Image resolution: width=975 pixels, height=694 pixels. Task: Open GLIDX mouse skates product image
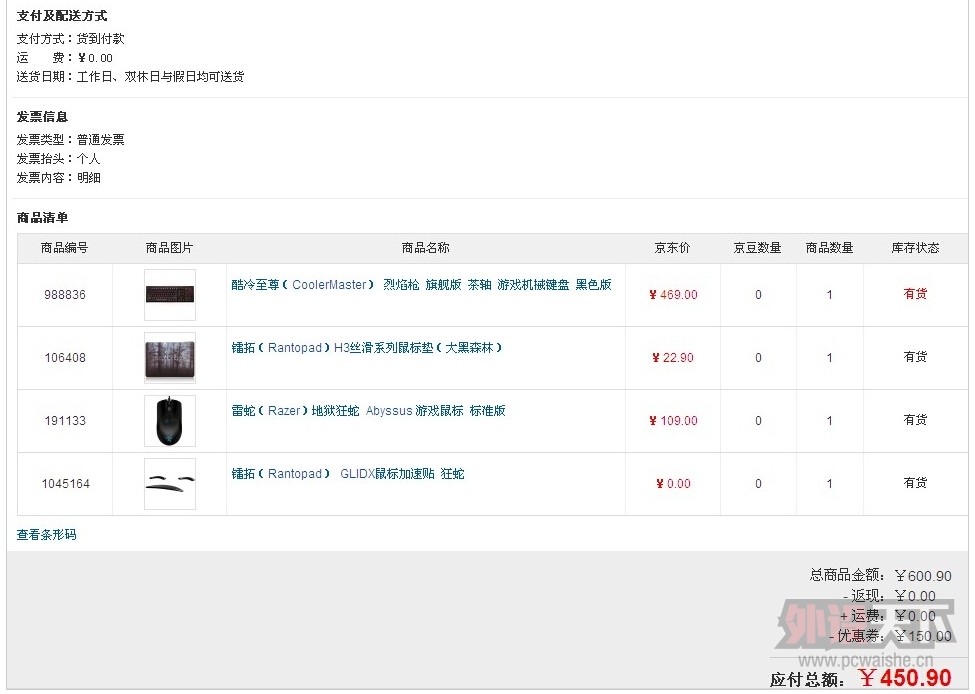click(170, 484)
